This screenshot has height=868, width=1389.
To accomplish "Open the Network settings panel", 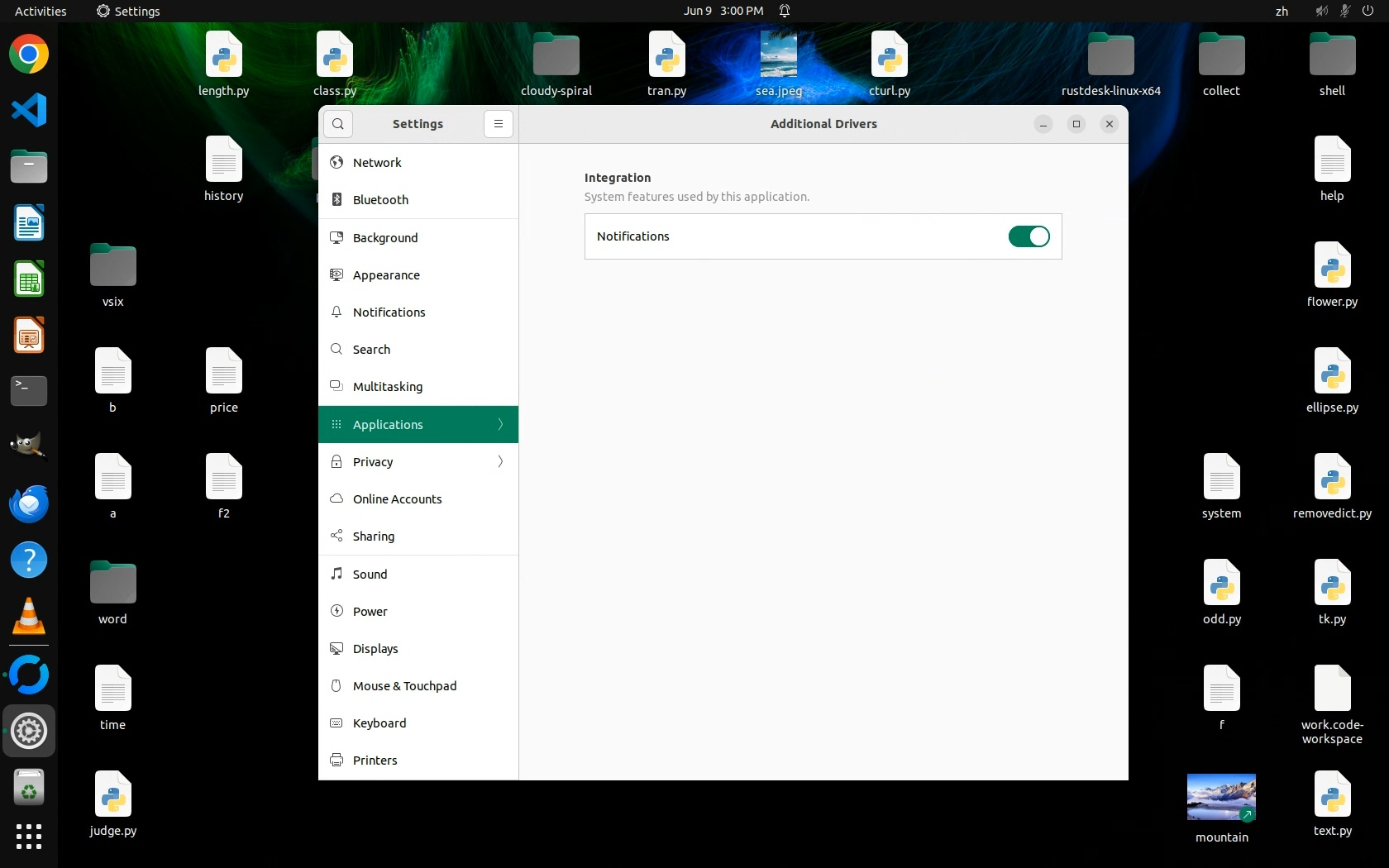I will 377,163.
